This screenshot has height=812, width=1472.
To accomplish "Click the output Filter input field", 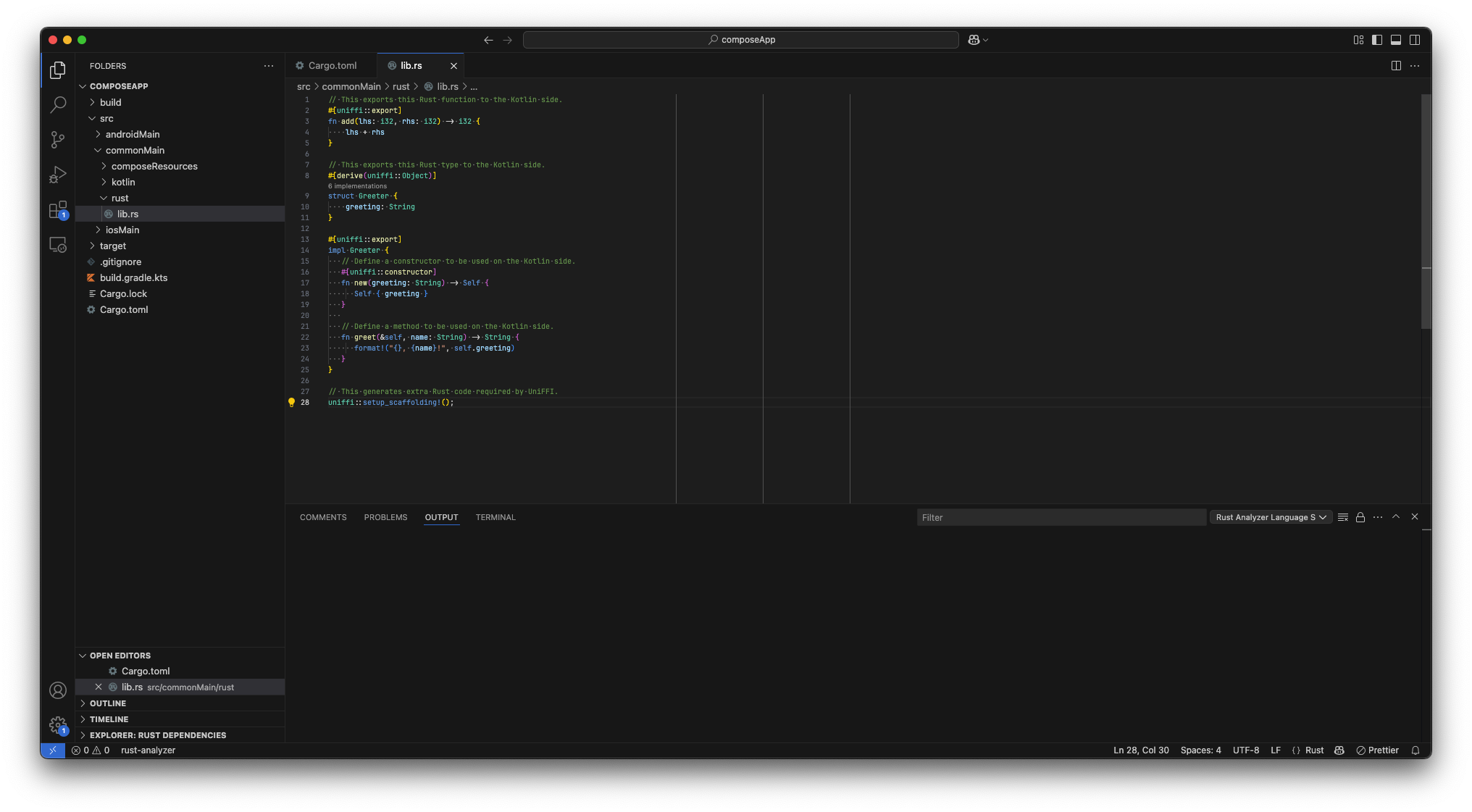I will [x=1061, y=517].
